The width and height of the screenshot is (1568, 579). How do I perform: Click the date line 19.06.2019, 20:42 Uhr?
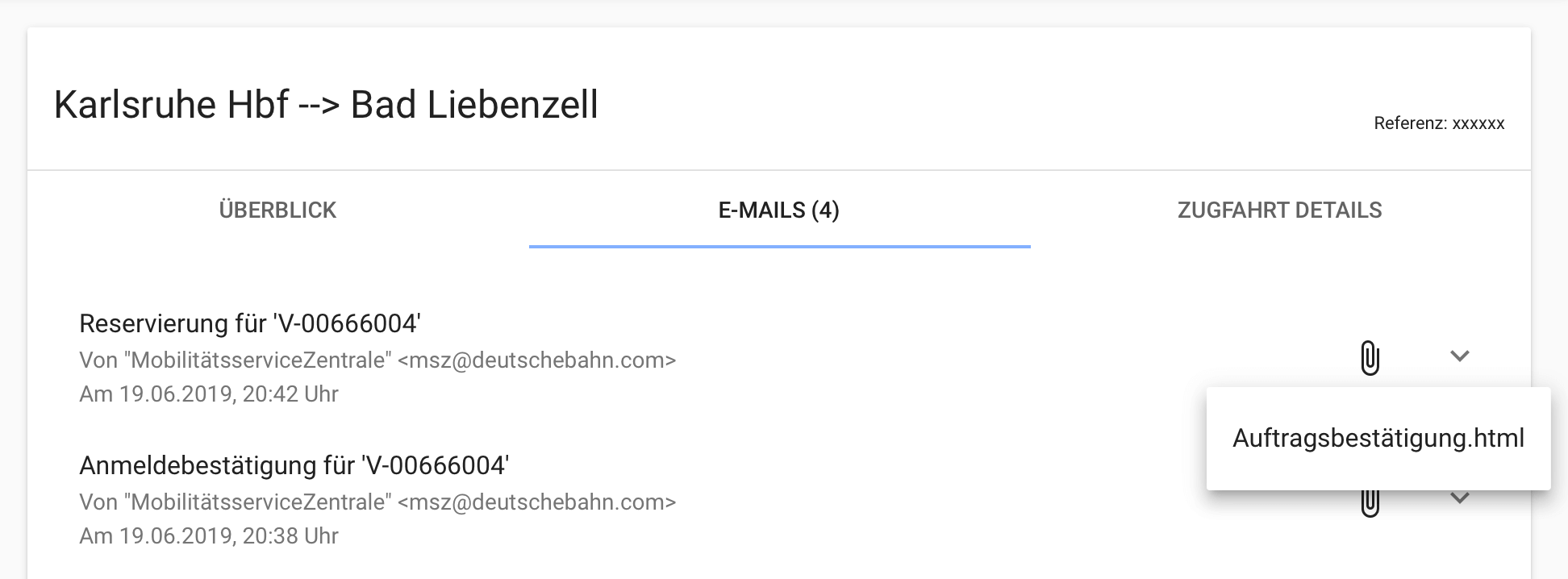pyautogui.click(x=209, y=394)
